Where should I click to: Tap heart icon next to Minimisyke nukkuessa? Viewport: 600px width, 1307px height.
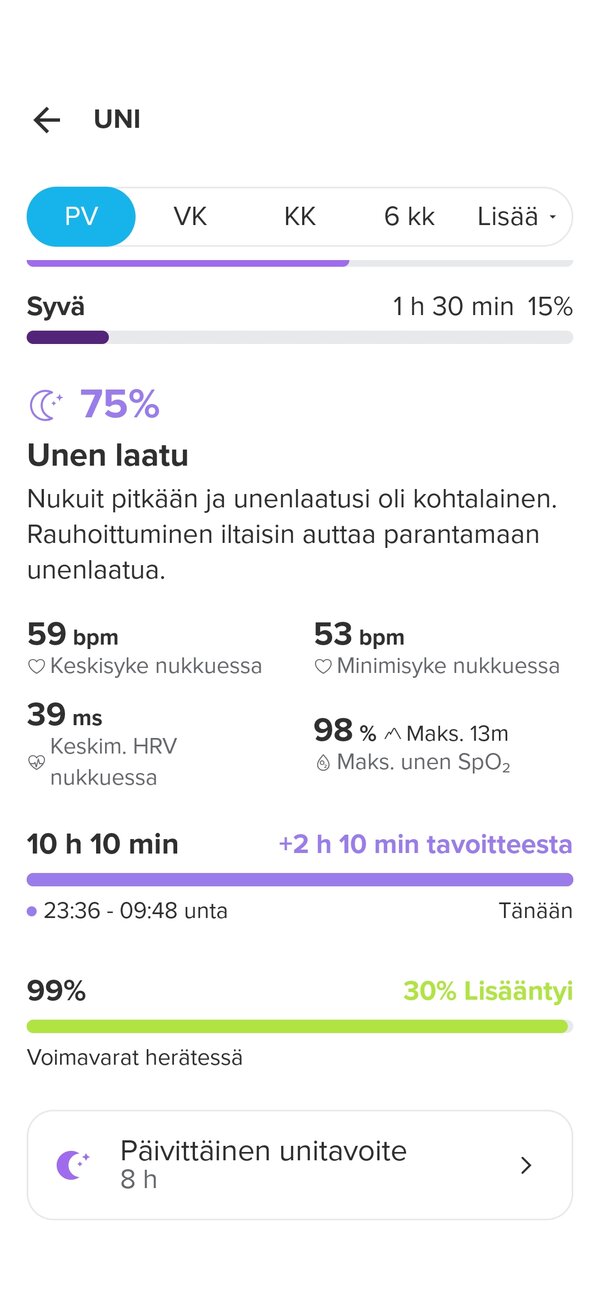pos(323,666)
